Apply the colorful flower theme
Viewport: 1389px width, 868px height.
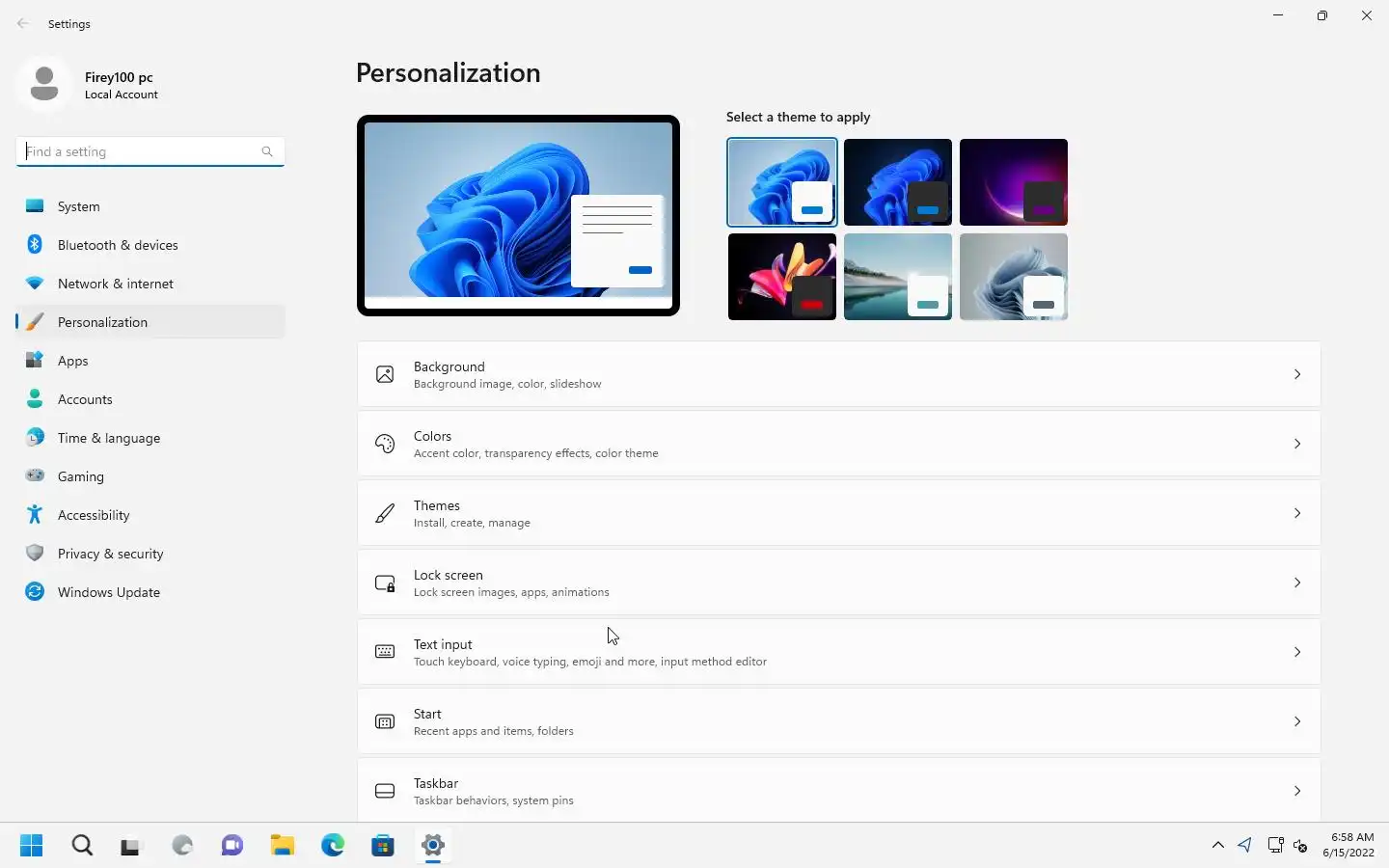click(782, 277)
